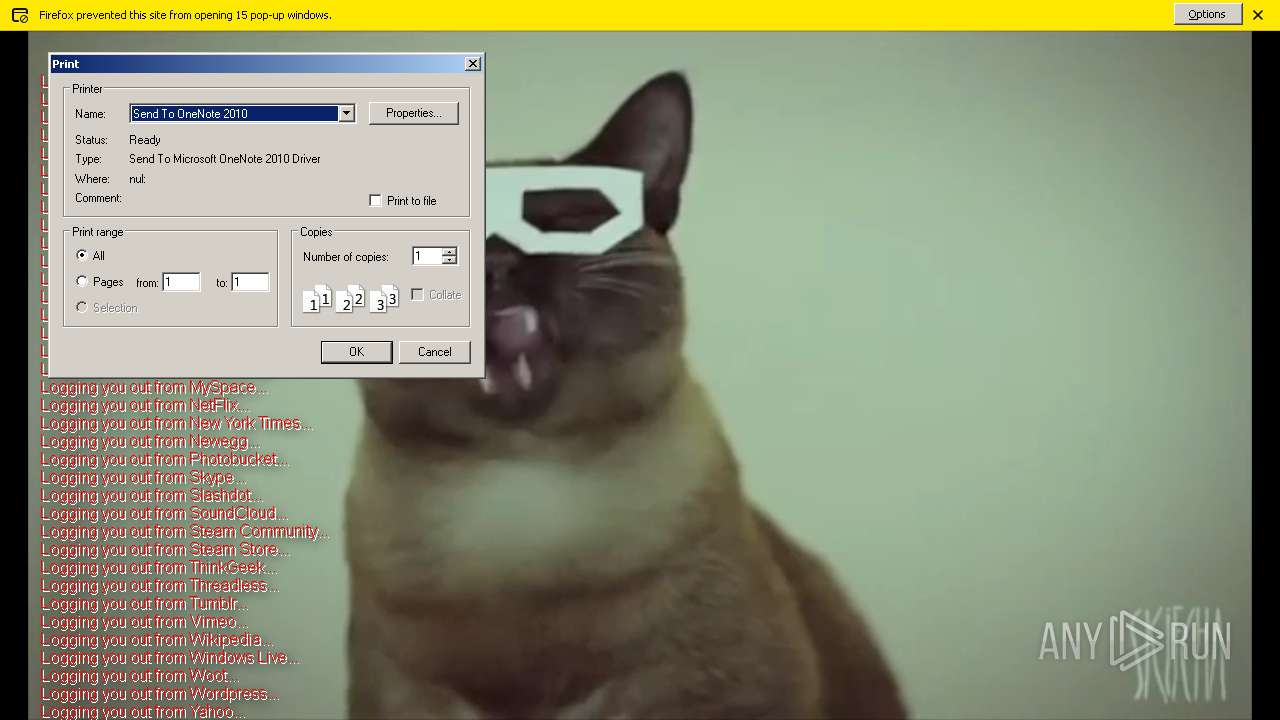Click the 'Status: Ready' value in Print dialog
Image resolution: width=1280 pixels, height=720 pixels.
[x=145, y=140]
